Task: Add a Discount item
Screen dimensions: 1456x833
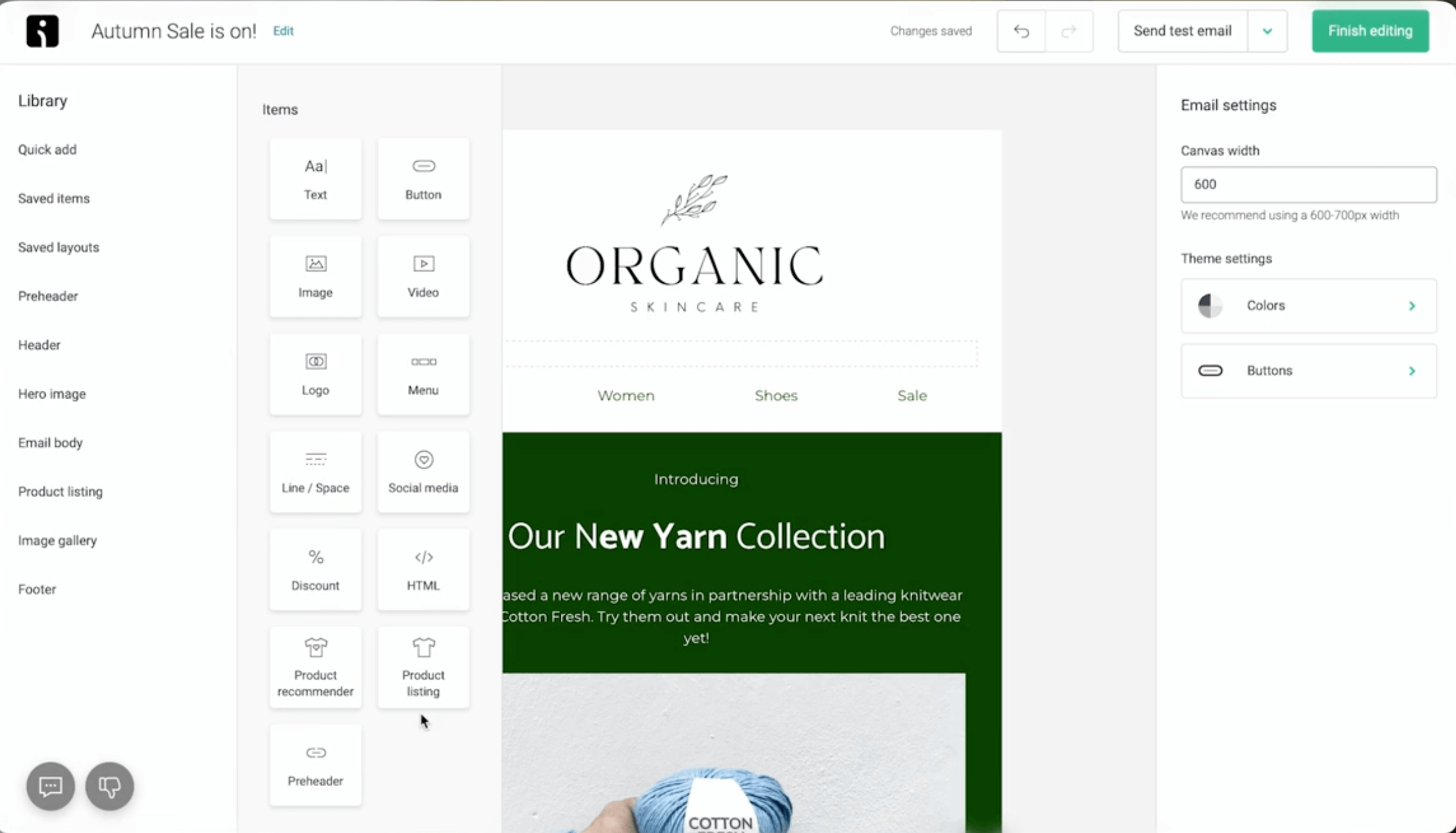Action: tap(315, 570)
